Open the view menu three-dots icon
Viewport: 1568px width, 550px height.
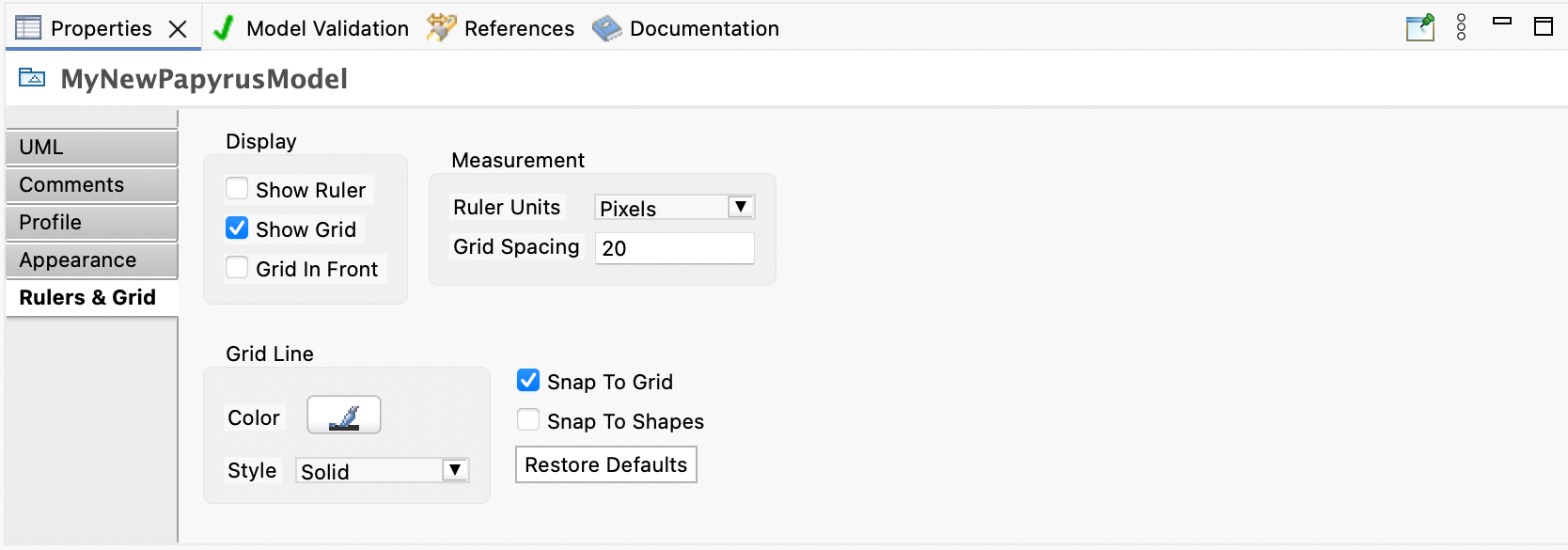coord(1461,27)
